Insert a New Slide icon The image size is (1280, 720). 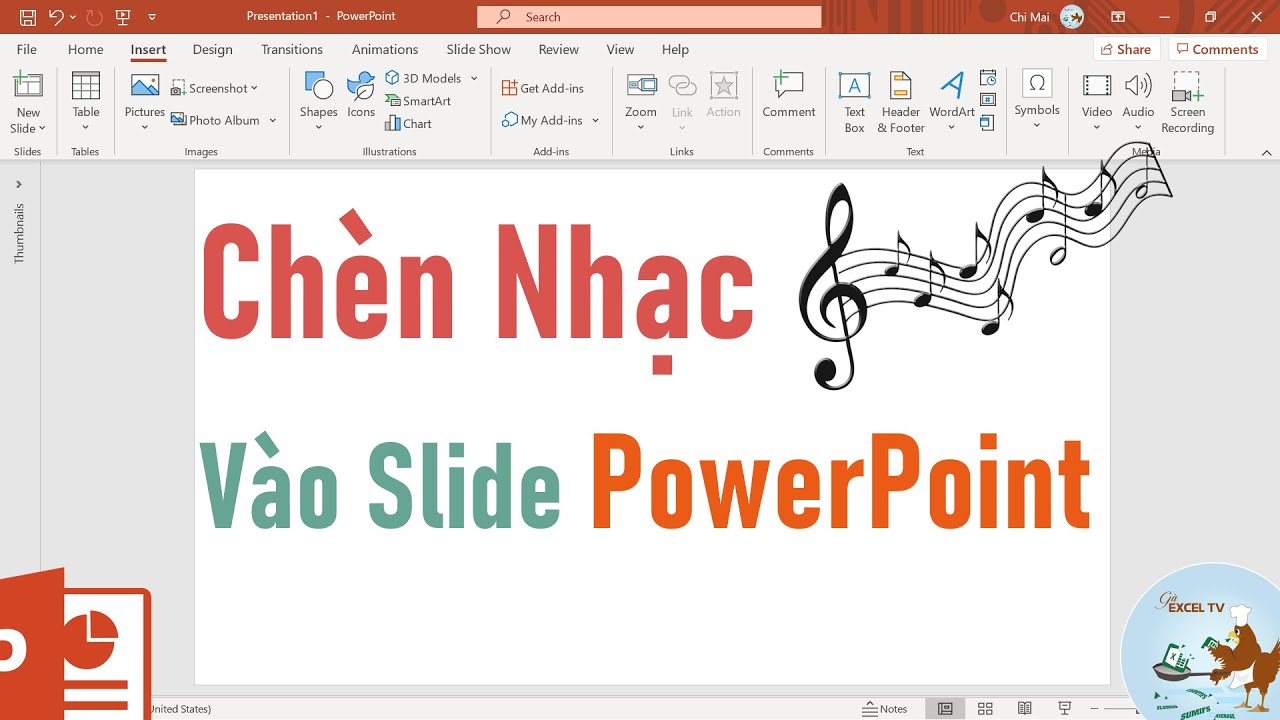pyautogui.click(x=28, y=87)
